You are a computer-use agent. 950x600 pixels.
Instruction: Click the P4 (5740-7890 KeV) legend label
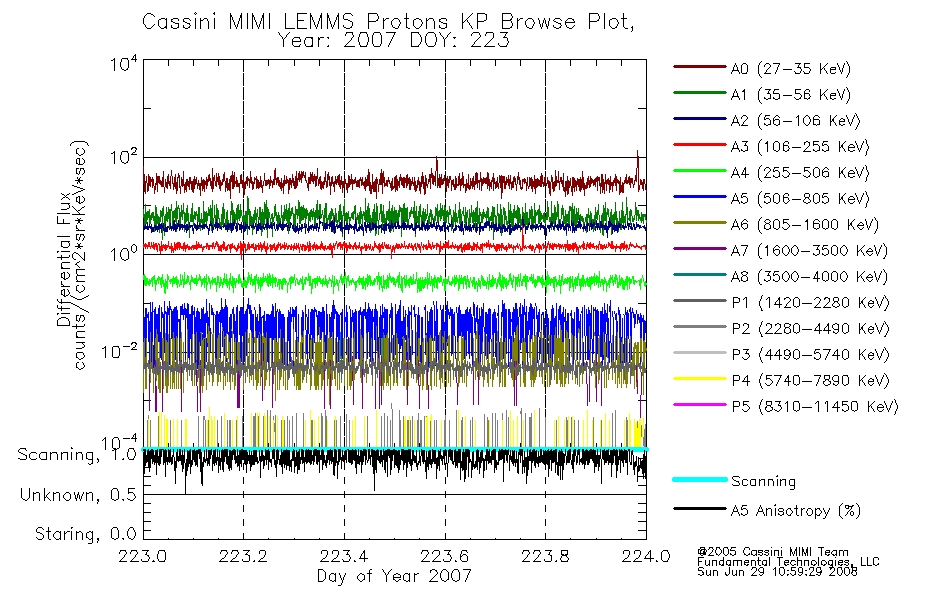click(x=810, y=381)
